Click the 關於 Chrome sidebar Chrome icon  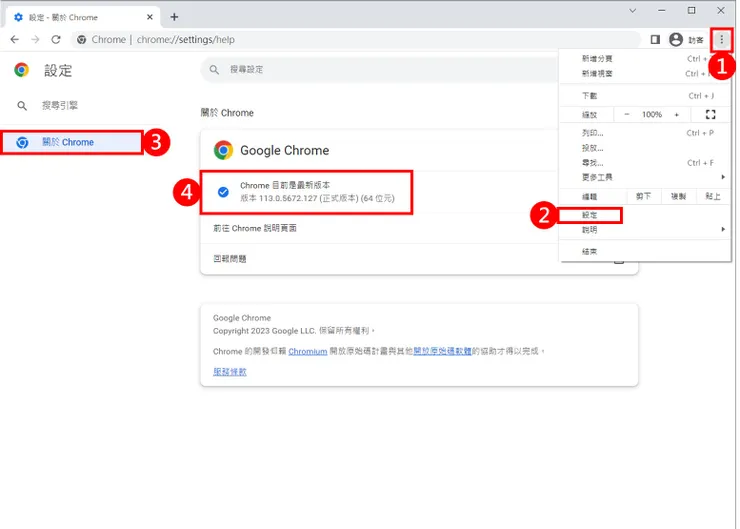click(x=22, y=143)
